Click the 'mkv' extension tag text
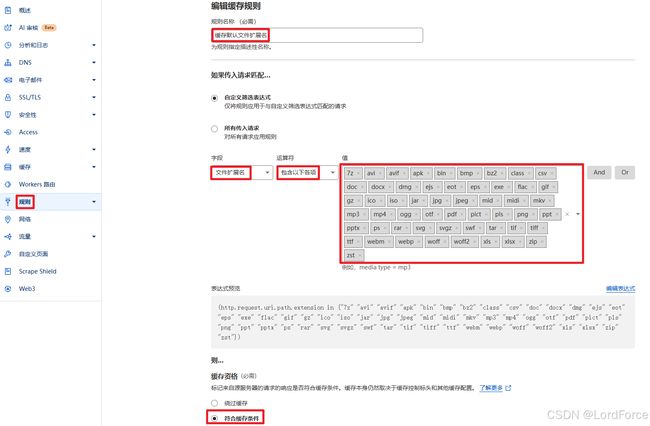 539,201
